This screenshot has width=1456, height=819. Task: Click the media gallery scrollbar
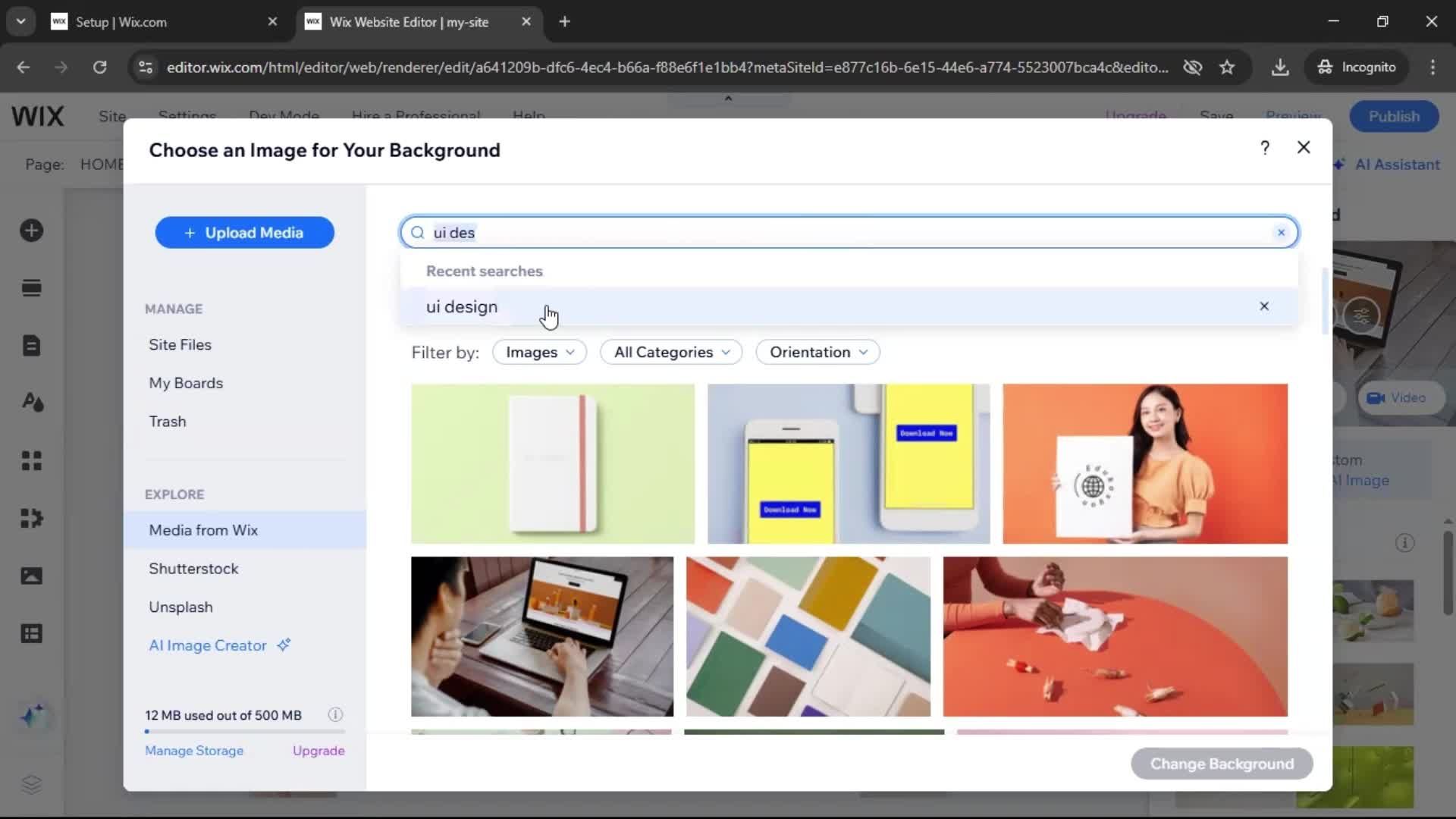click(x=1326, y=301)
